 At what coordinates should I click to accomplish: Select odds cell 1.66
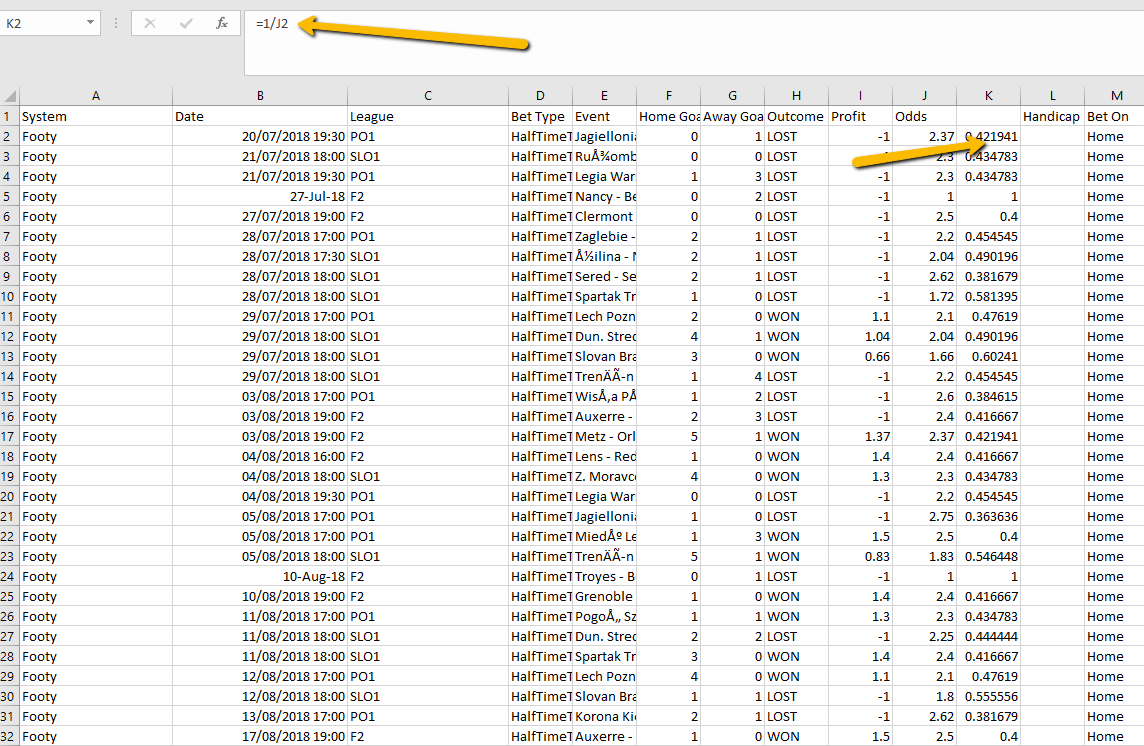click(924, 356)
